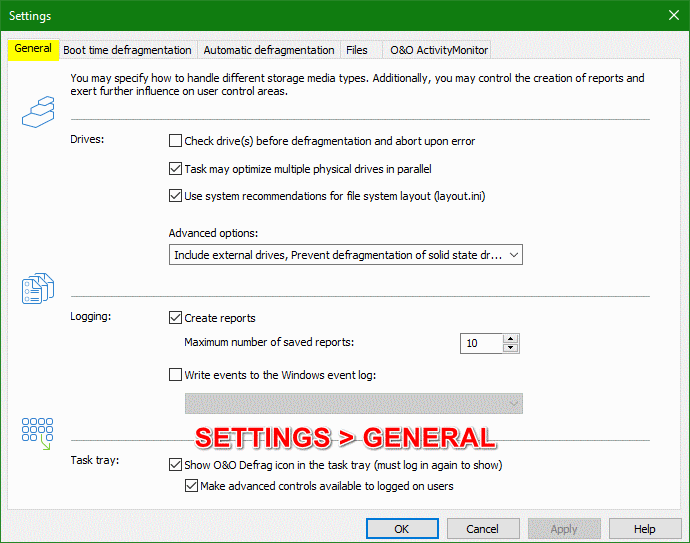690x543 pixels.
Task: Click the disabled Windows event log dropdown
Action: pyautogui.click(x=354, y=404)
